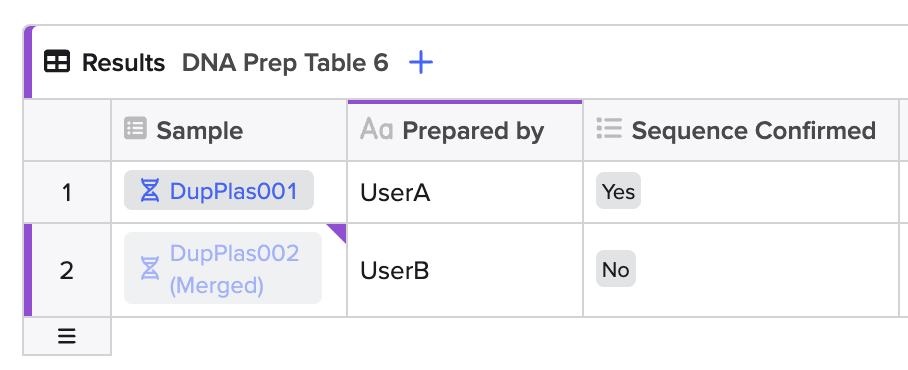Click the list icon beside Sequence Confirmed
The image size is (908, 370).
609,129
